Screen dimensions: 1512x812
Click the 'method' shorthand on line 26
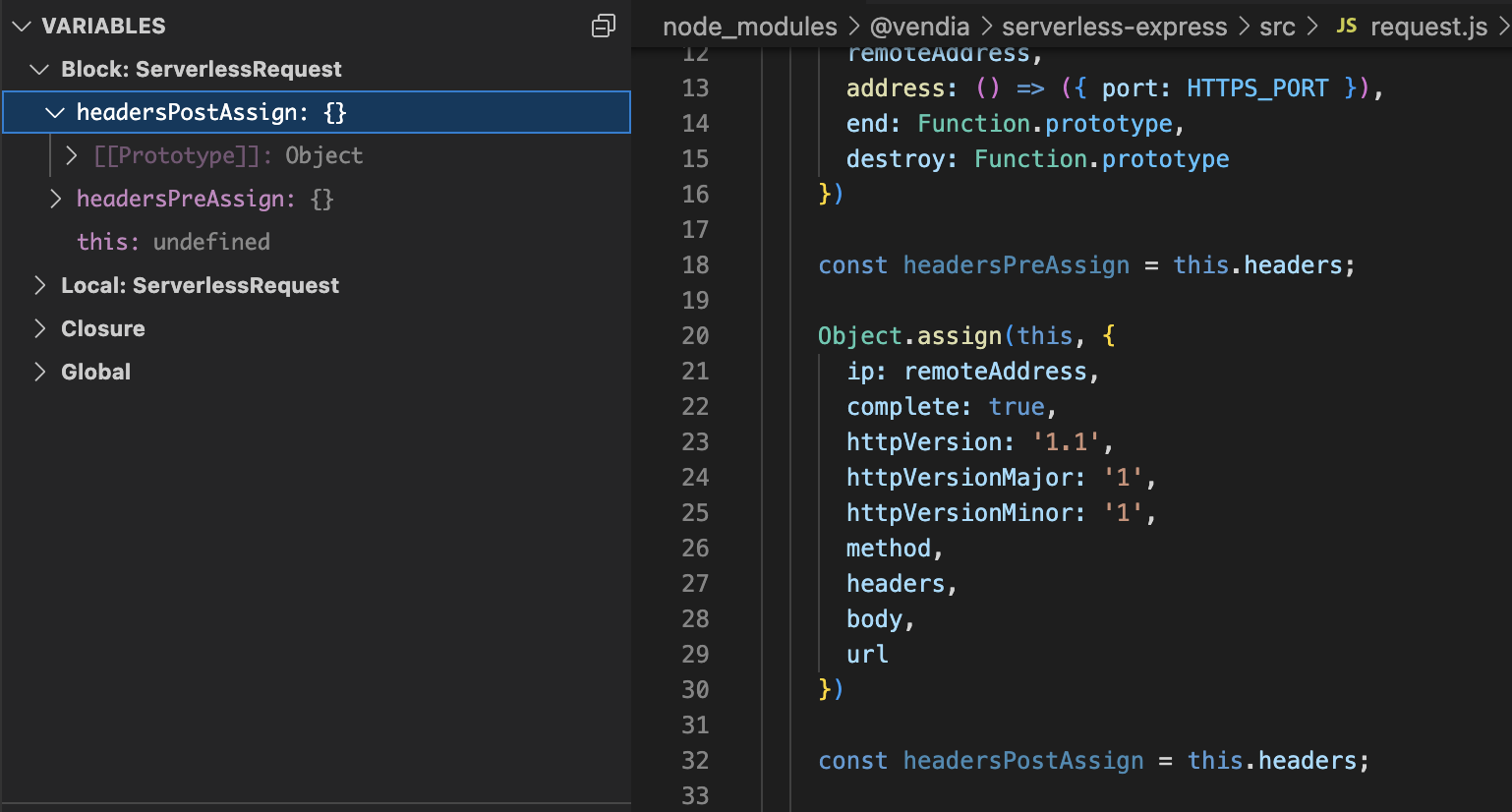tap(889, 549)
